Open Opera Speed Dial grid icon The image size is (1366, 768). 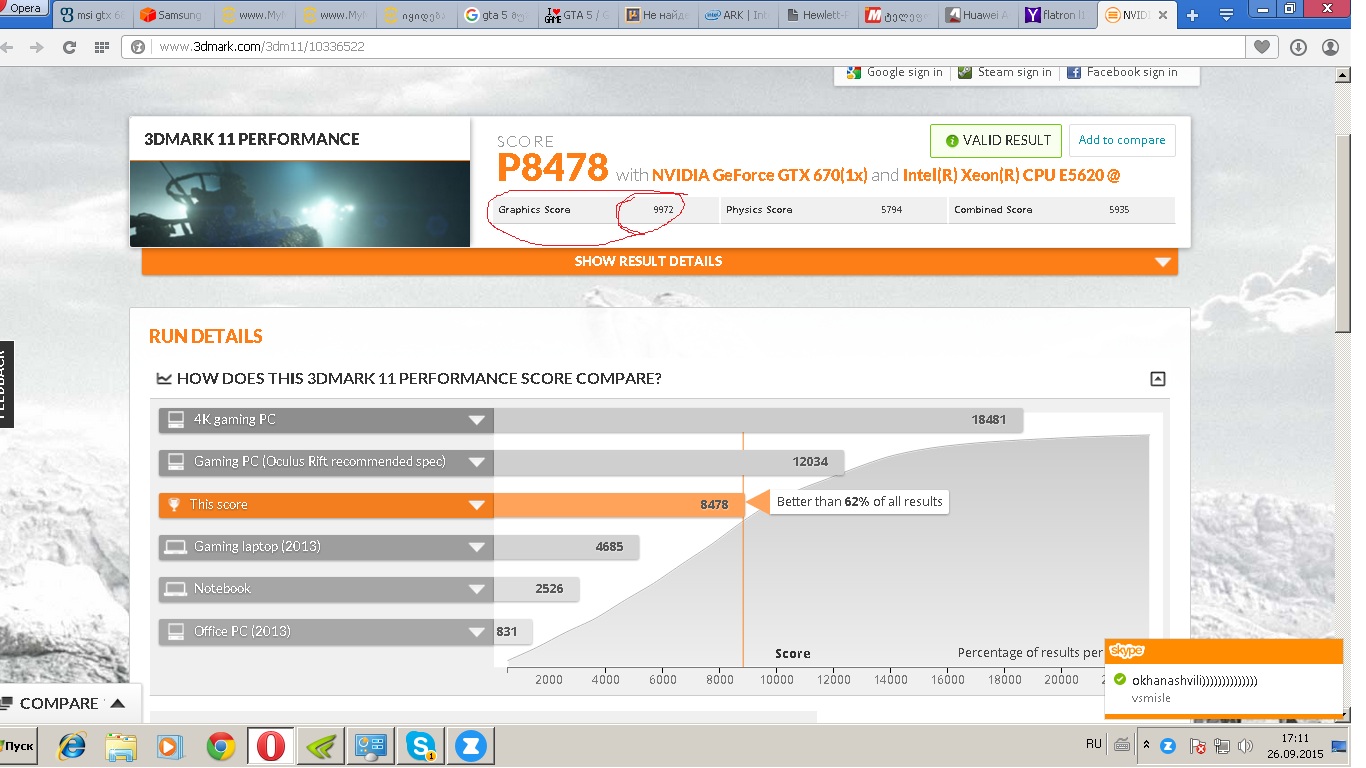click(101, 47)
